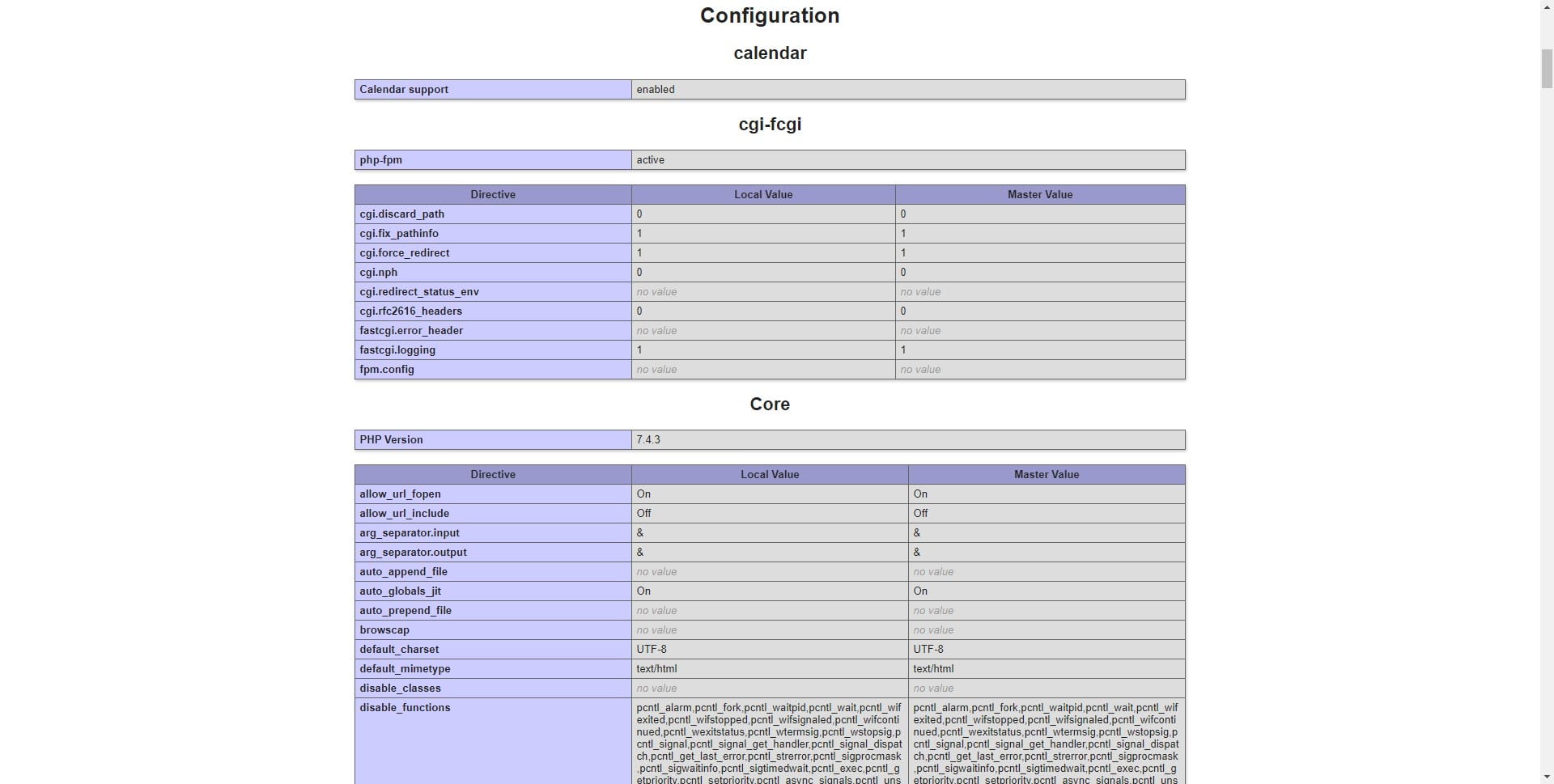Image resolution: width=1554 pixels, height=784 pixels.
Task: Select the "arg_separator.output" directive name
Action: (413, 553)
